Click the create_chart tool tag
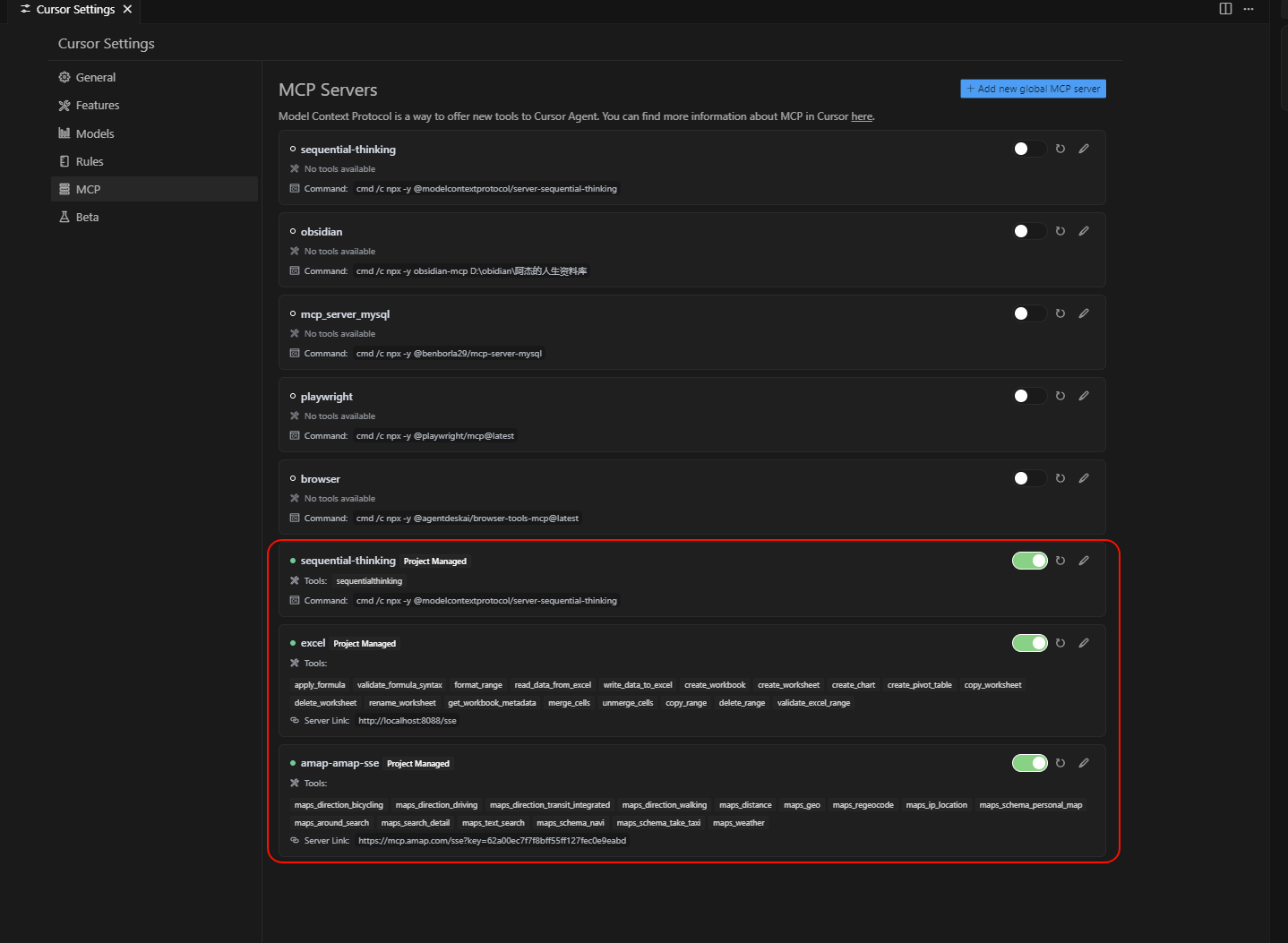The width and height of the screenshot is (1288, 943). pos(854,685)
